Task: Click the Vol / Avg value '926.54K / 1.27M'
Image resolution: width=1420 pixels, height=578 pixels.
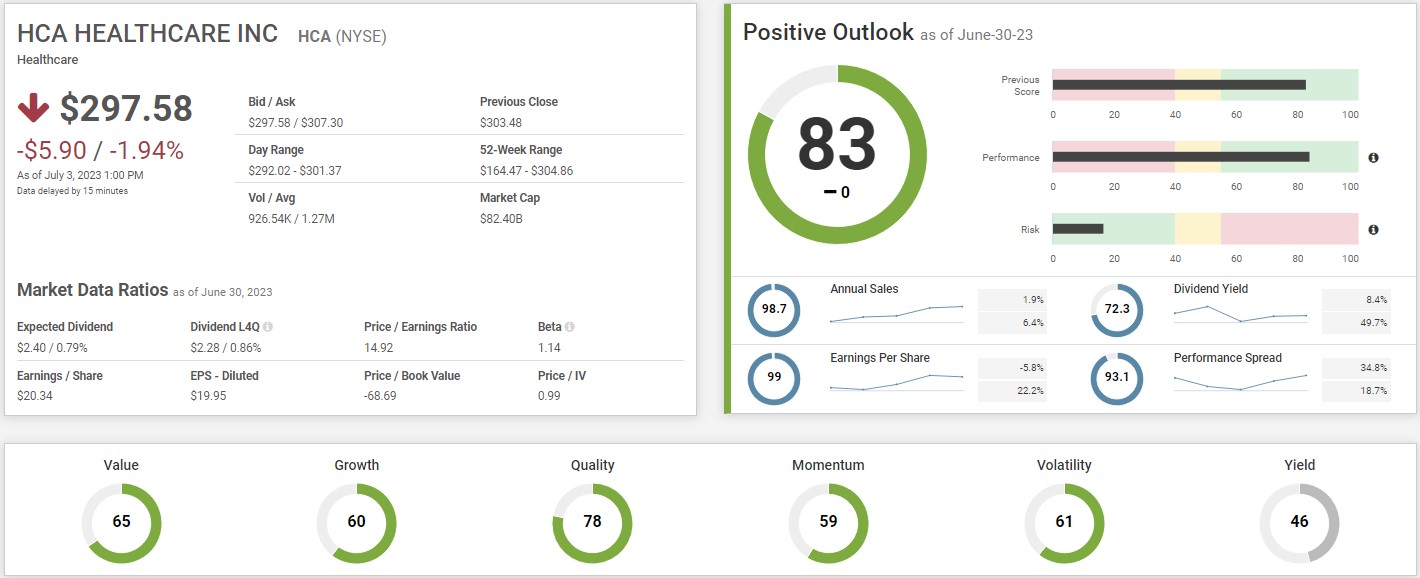Action: (x=290, y=218)
